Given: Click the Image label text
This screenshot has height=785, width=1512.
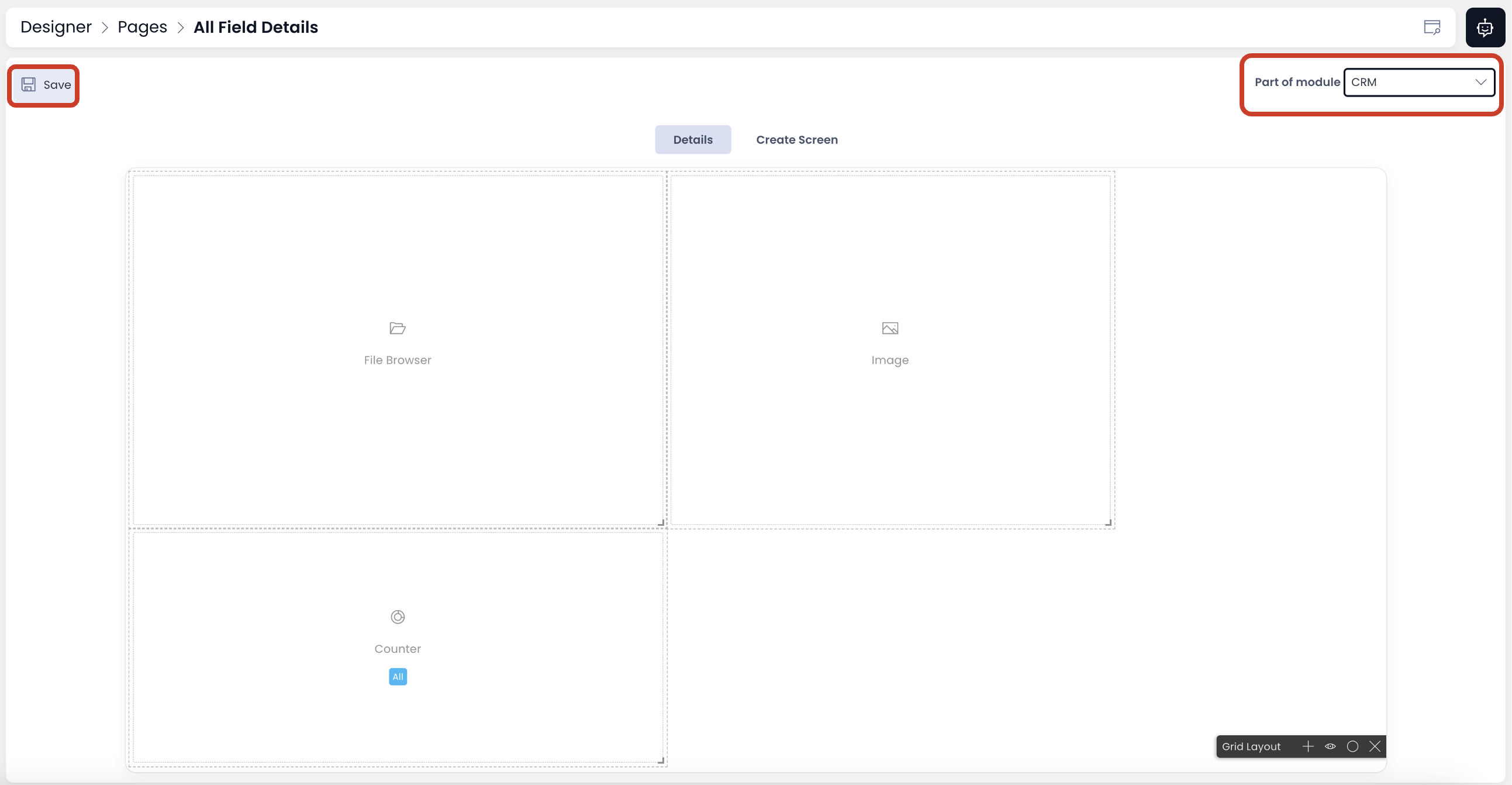Looking at the screenshot, I should point(890,360).
